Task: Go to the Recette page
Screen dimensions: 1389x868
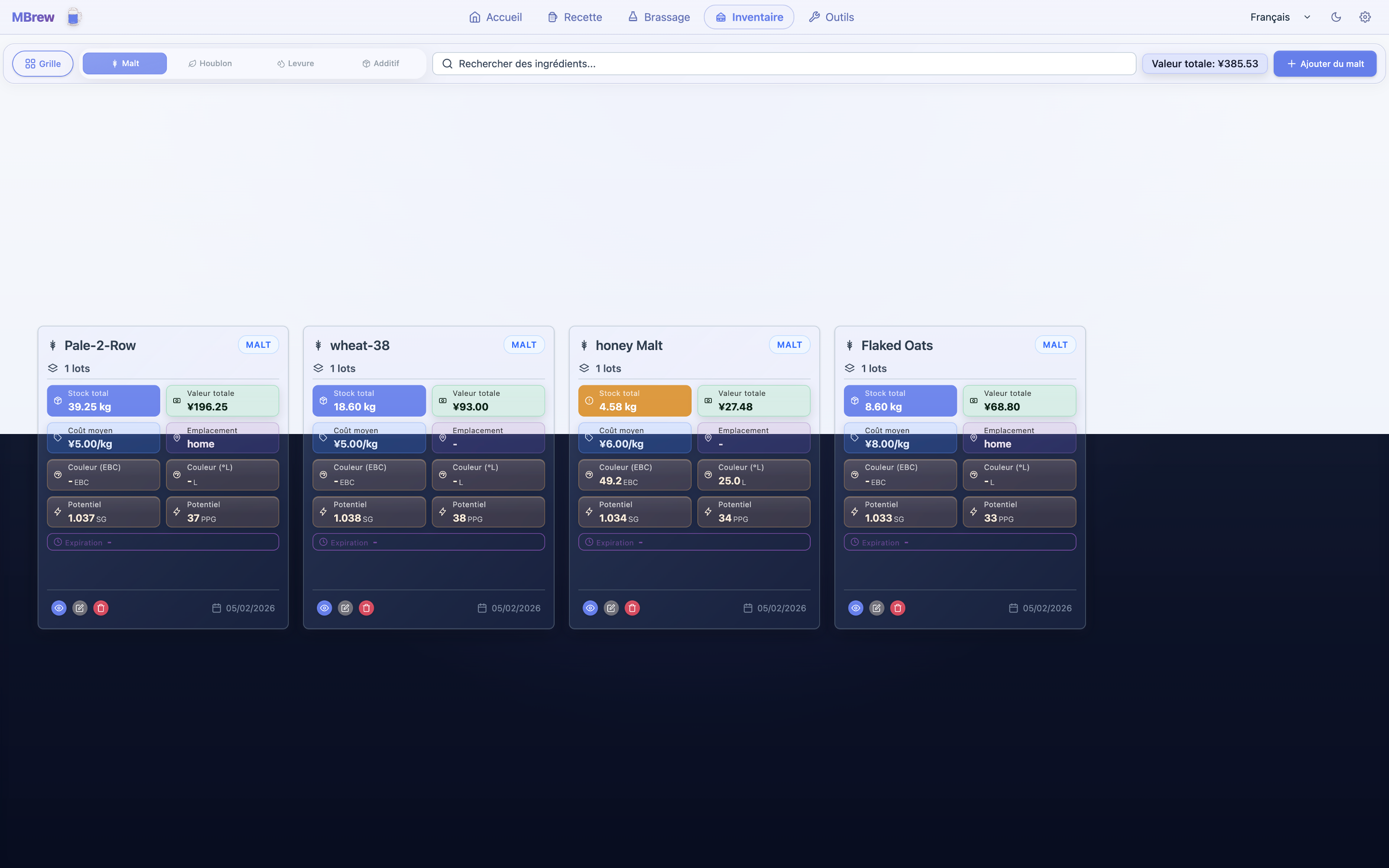Action: [x=574, y=17]
